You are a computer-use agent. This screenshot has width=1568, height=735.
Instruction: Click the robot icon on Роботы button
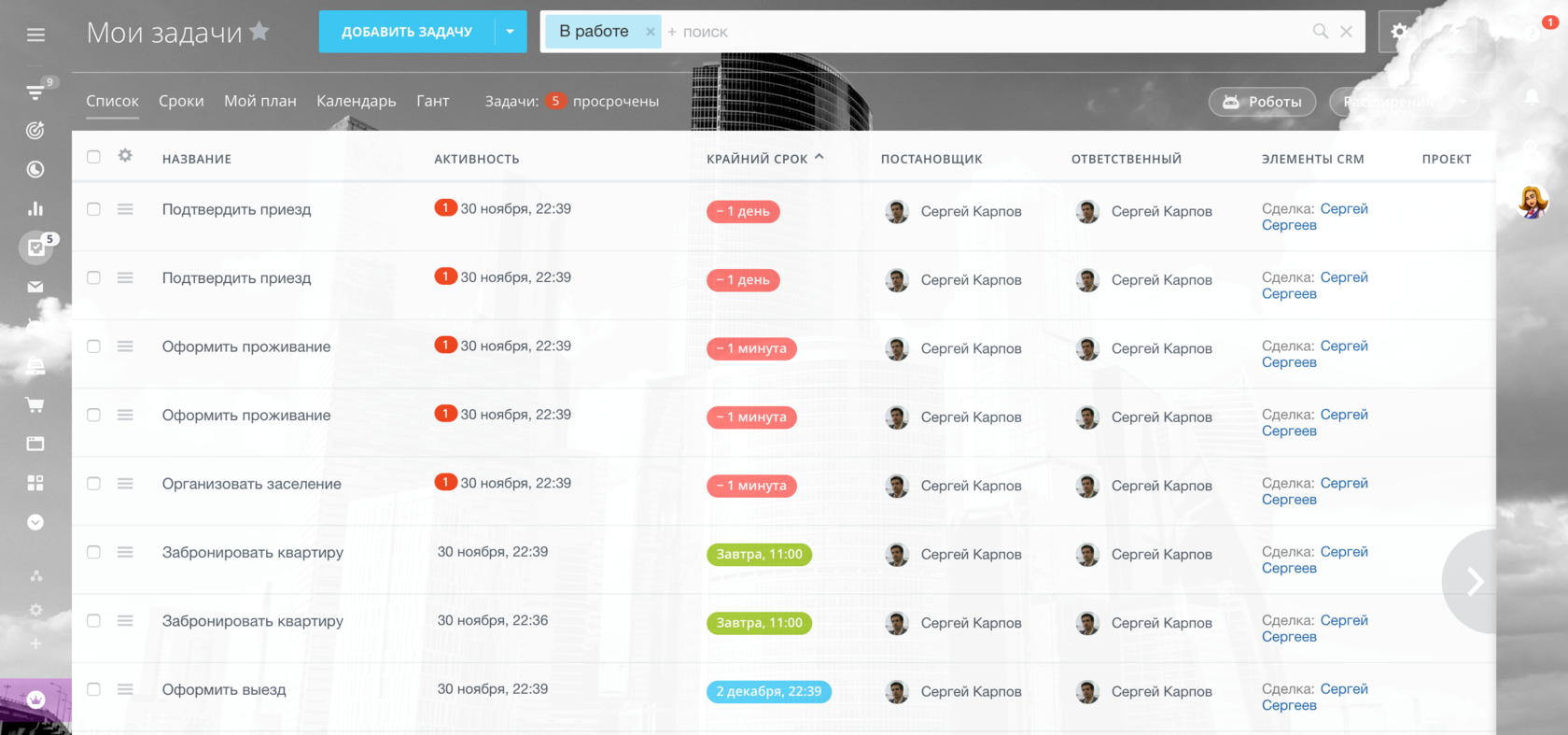click(x=1231, y=102)
